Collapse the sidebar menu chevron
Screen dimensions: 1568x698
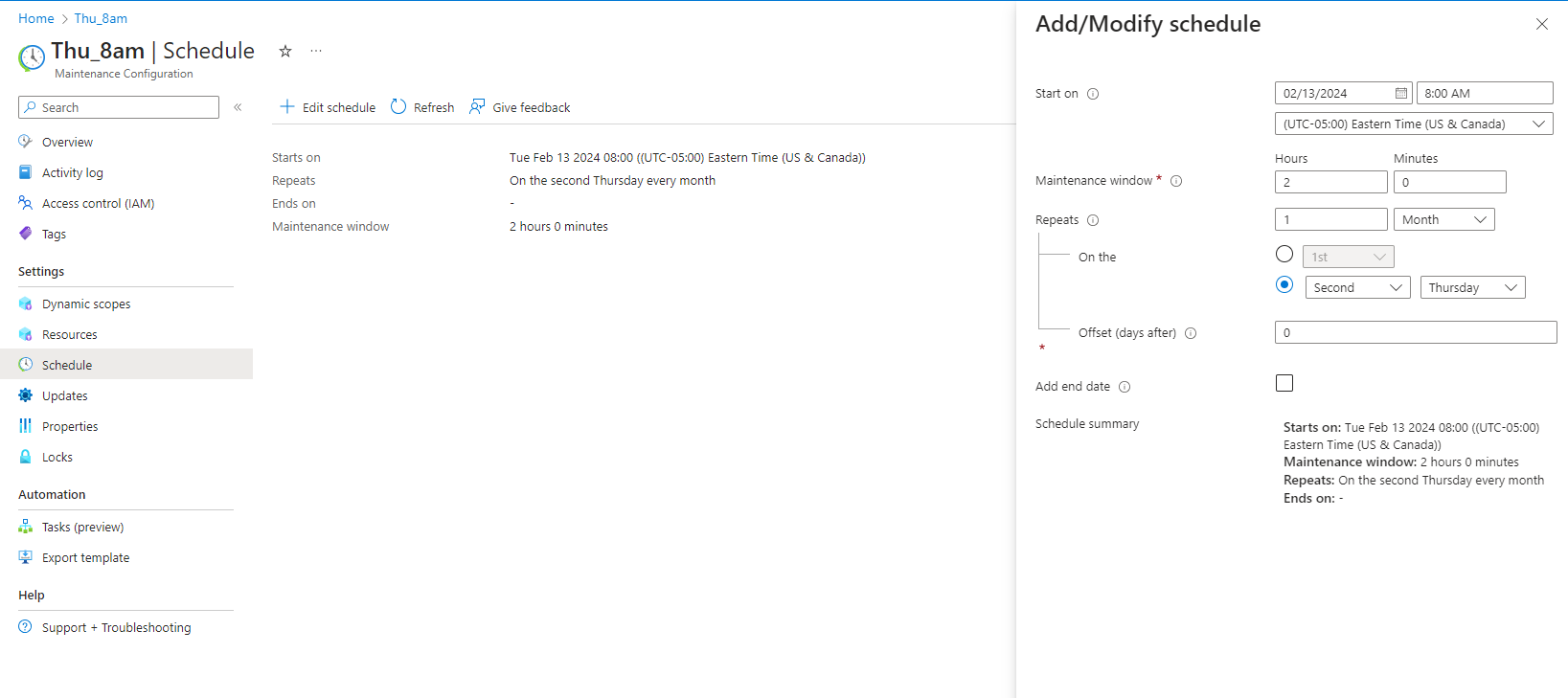(238, 107)
